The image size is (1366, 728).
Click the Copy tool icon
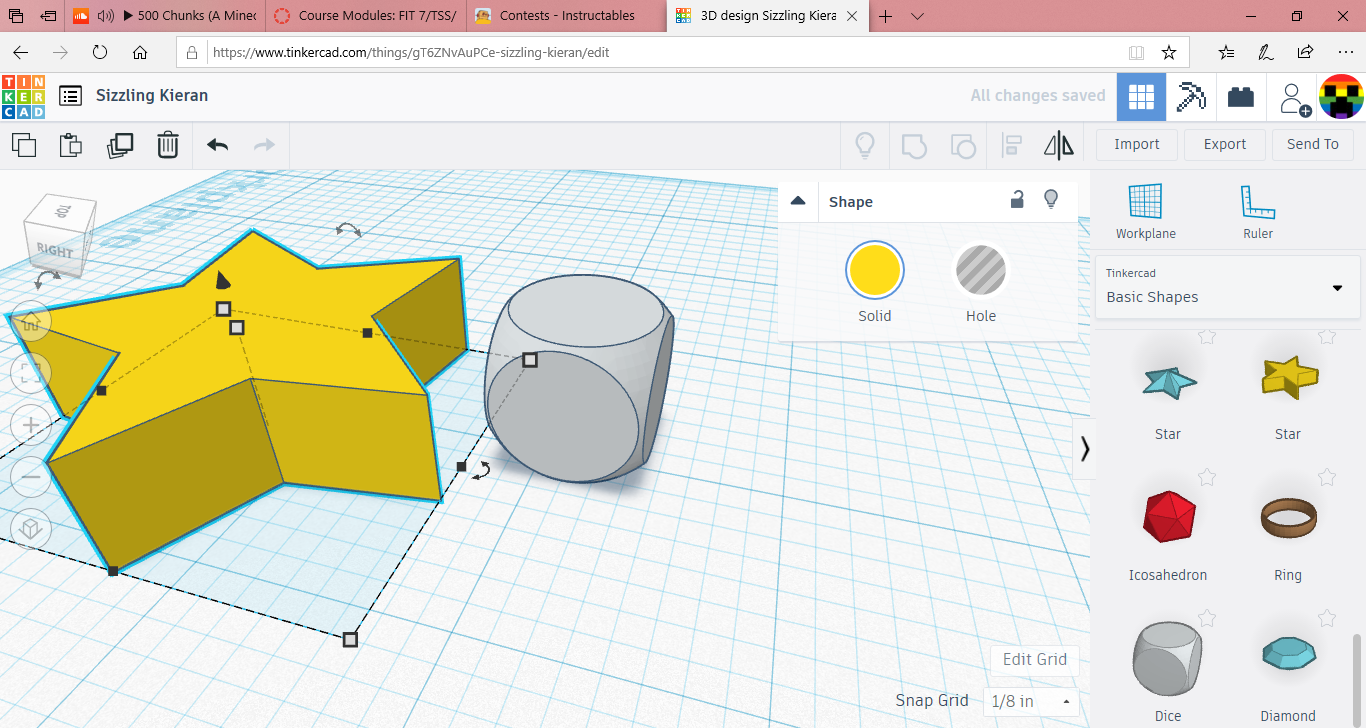point(24,145)
